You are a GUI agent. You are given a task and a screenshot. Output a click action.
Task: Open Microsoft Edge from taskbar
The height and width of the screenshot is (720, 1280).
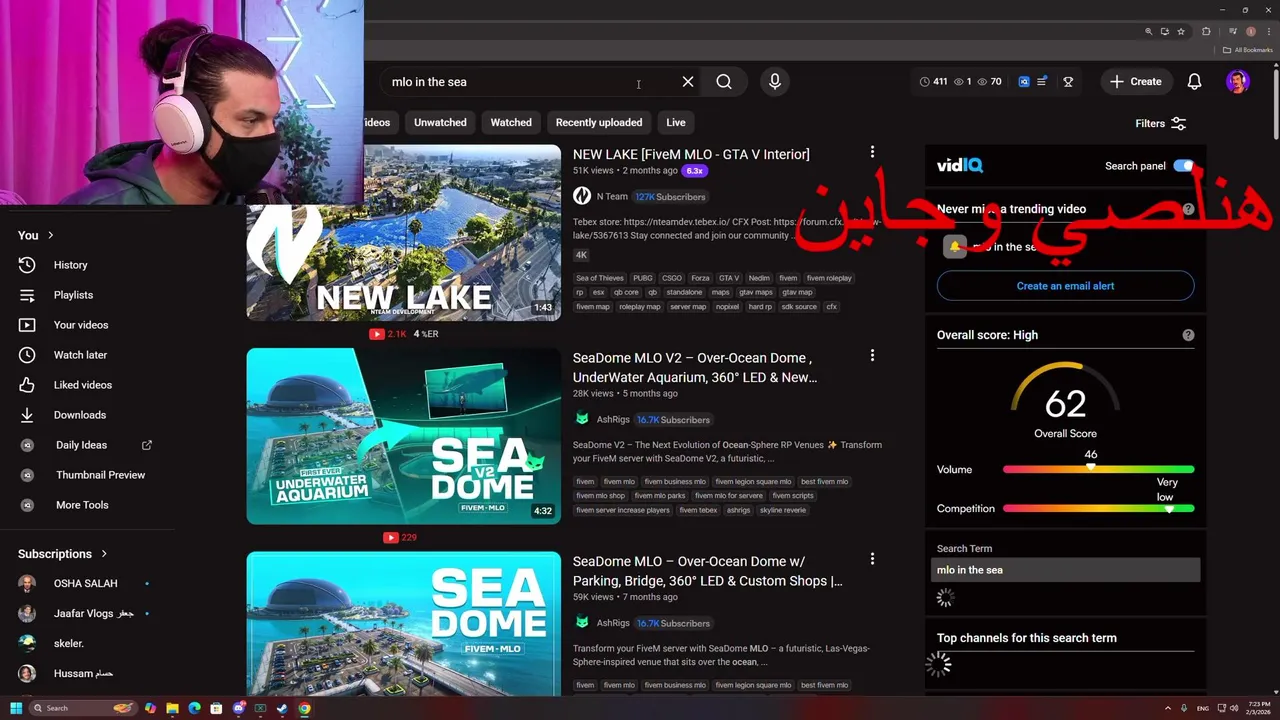(194, 708)
